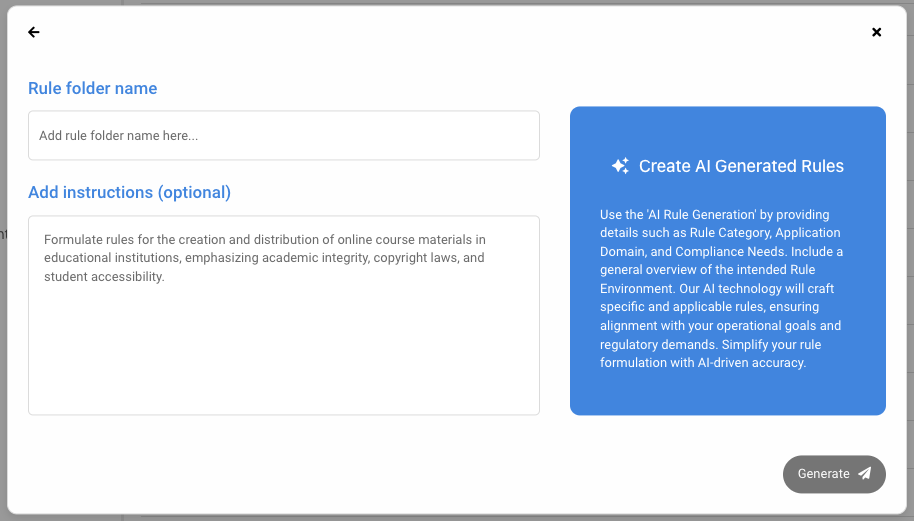Click 'student accessibility.' in instructions text
This screenshot has width=914, height=521.
coord(104,277)
